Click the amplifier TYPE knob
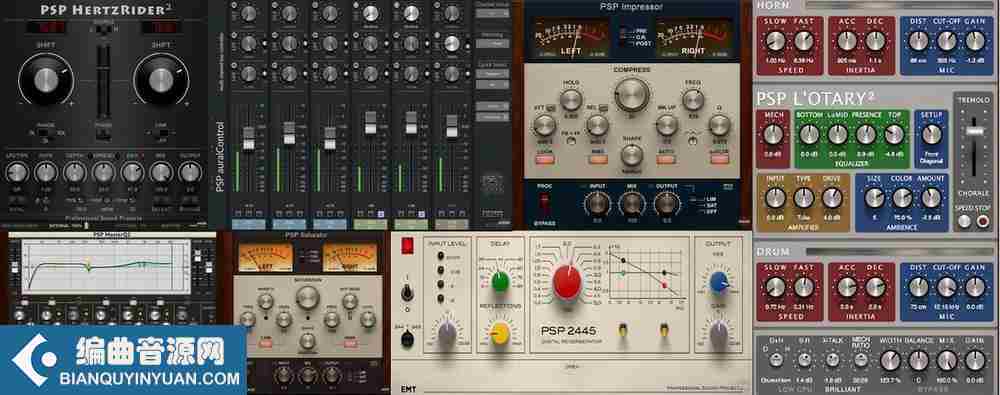Image resolution: width=1000 pixels, height=395 pixels. pyautogui.click(x=803, y=198)
